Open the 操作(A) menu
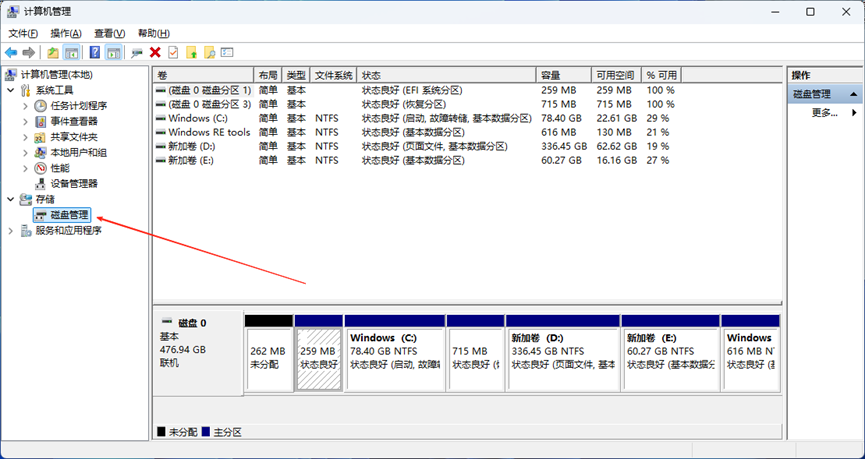The image size is (865, 459). coord(65,33)
